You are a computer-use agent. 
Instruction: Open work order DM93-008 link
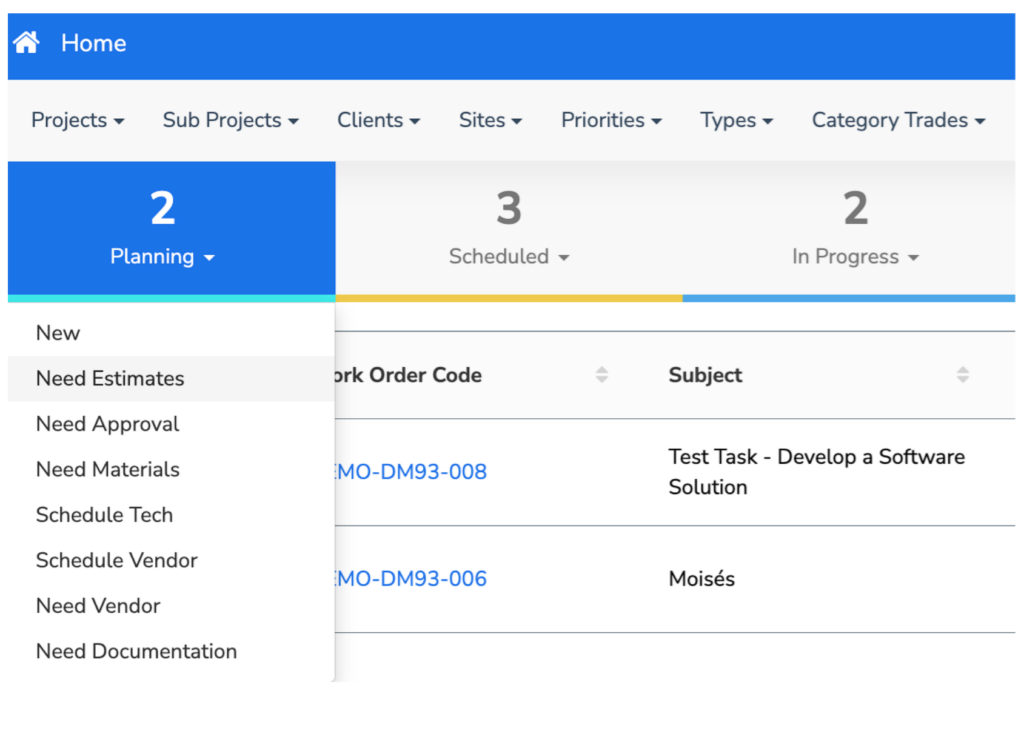click(x=411, y=472)
